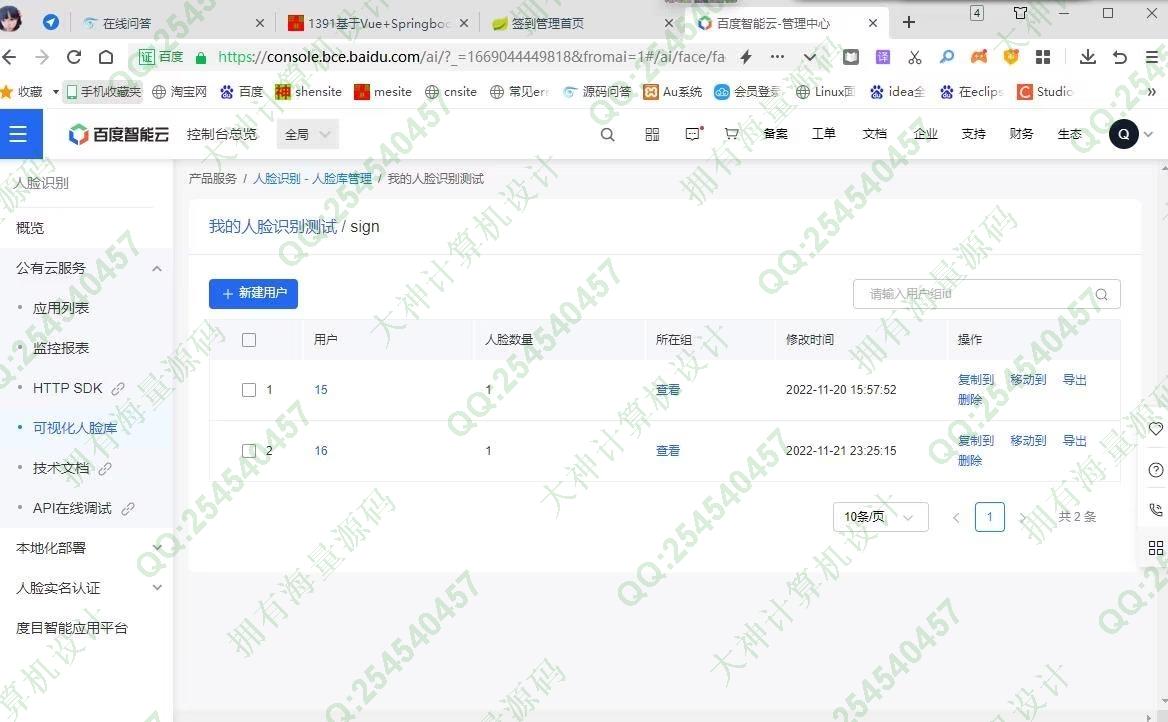
Task: Open the Q user avatar
Action: 1123,134
